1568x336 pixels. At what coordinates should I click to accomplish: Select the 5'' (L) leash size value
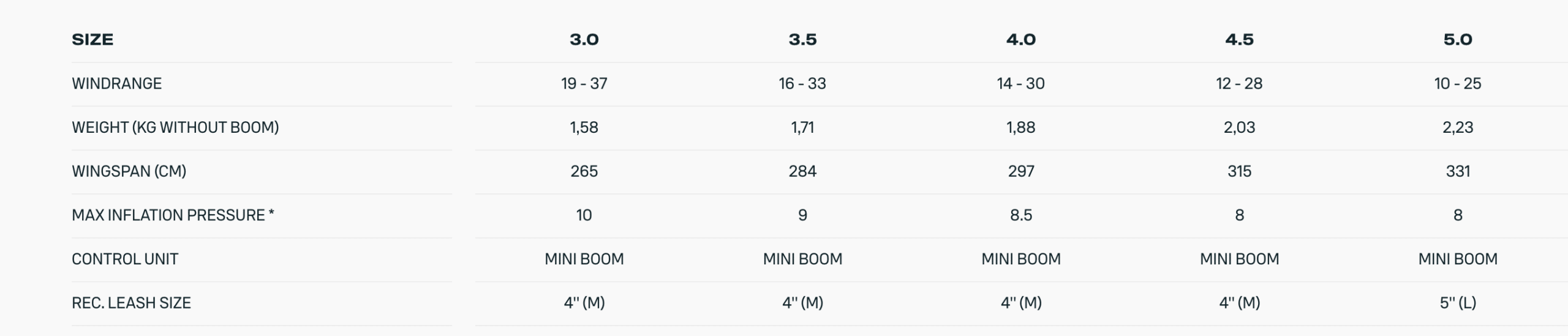point(1457,303)
